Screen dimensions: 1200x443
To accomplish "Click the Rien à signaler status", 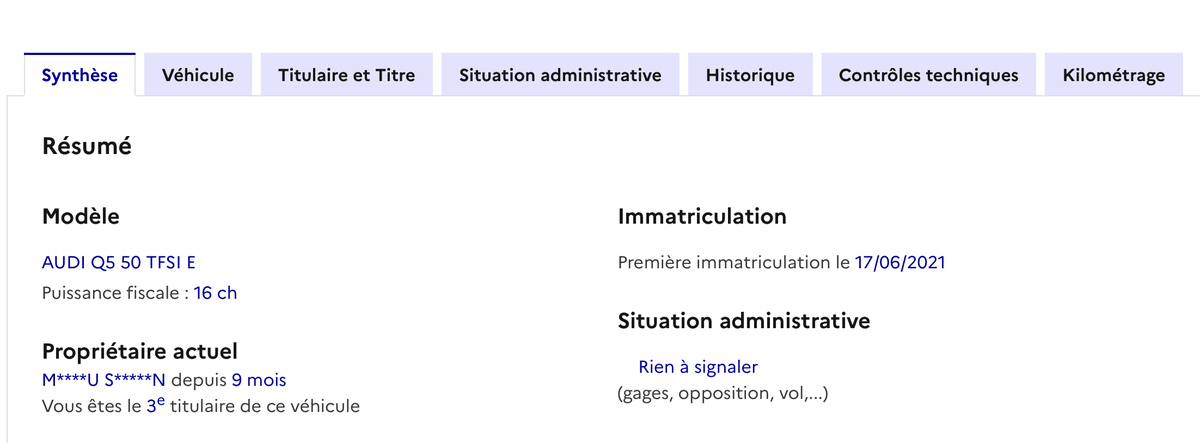I will (x=698, y=367).
